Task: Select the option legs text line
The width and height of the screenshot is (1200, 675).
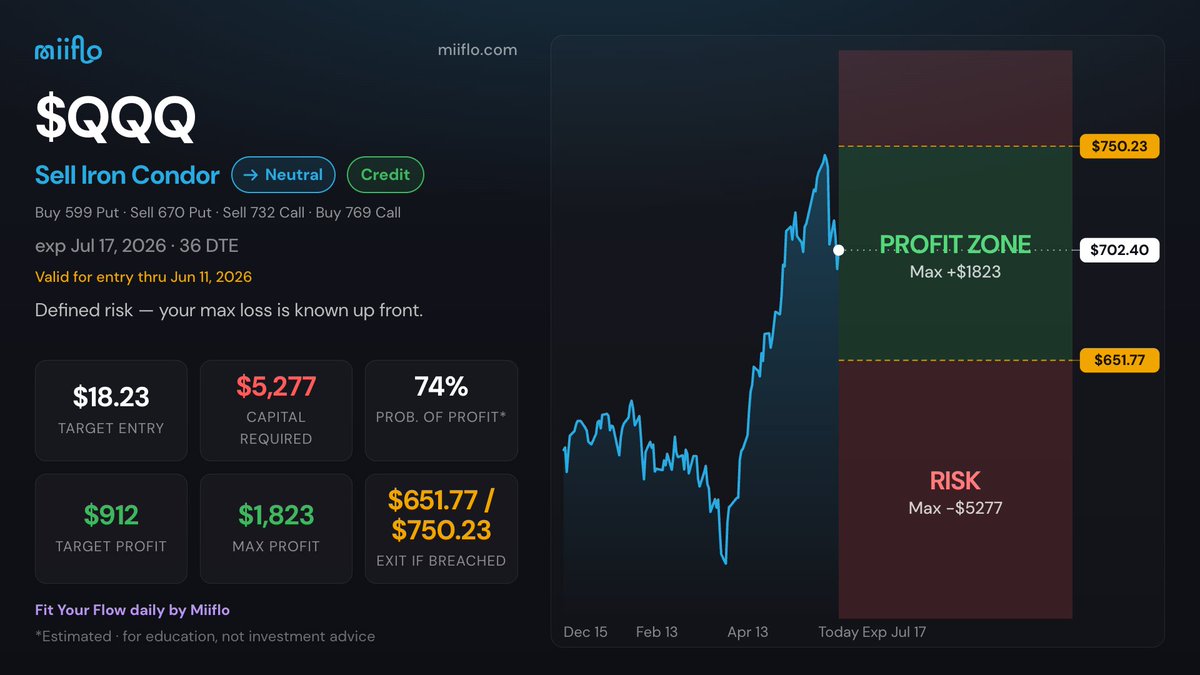Action: click(x=218, y=212)
